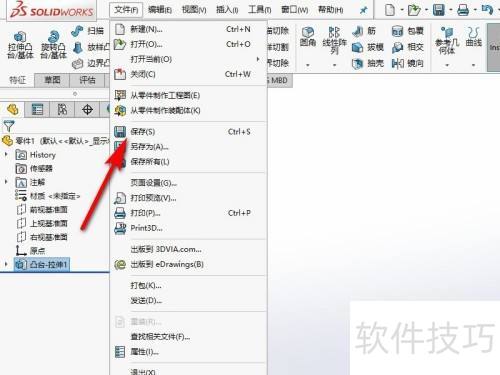The image size is (500, 375).
Task: Select the 相交 intersect tool
Action: point(407,47)
